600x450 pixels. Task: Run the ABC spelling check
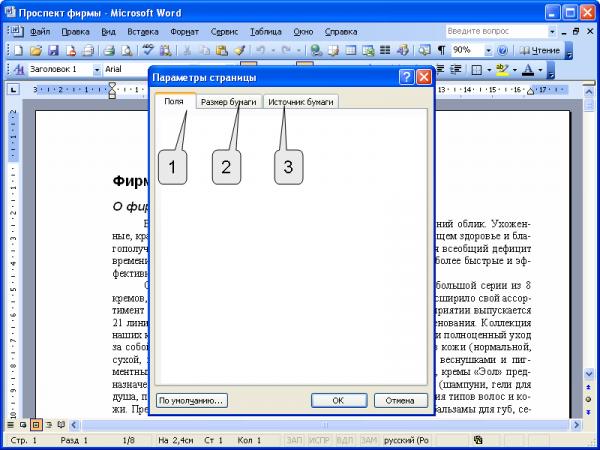click(x=147, y=50)
